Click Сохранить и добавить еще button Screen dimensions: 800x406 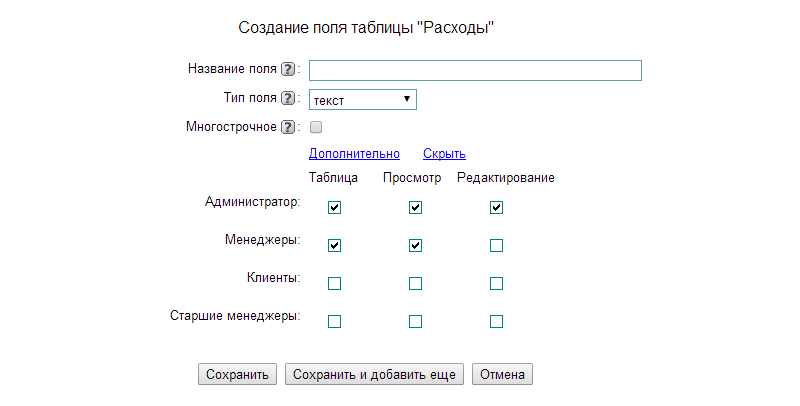click(x=375, y=375)
